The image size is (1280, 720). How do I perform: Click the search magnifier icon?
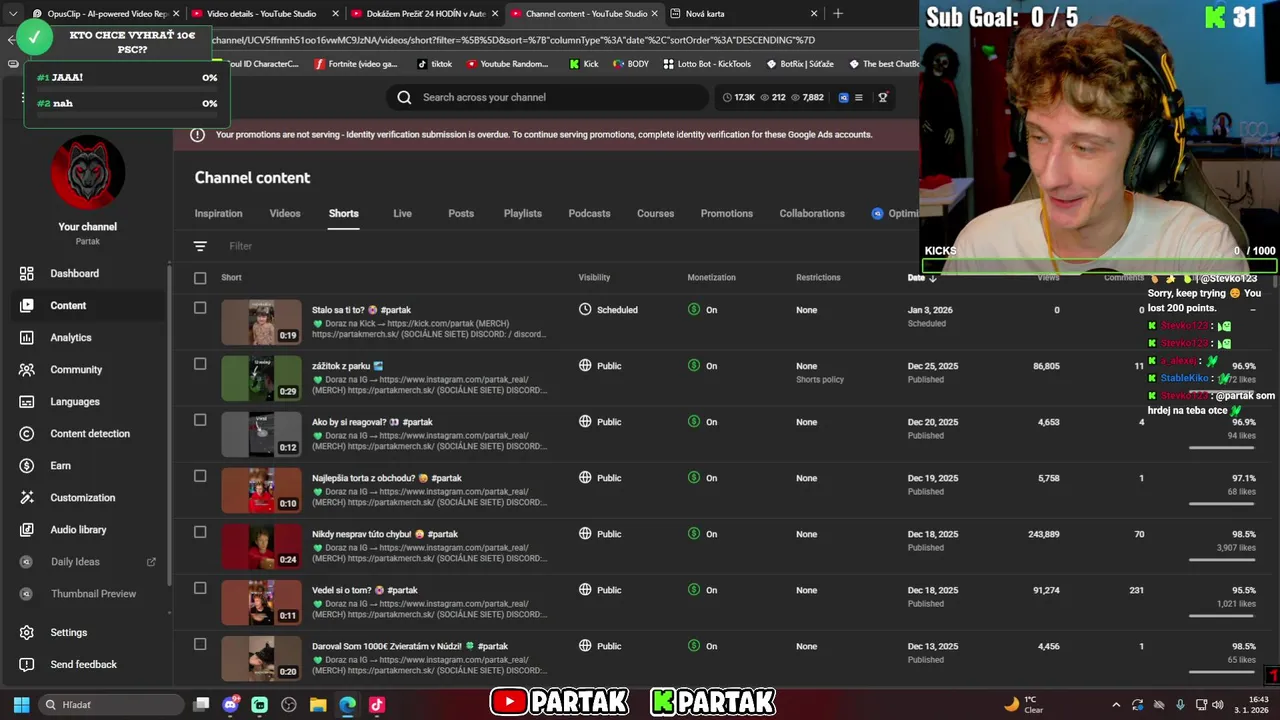tap(404, 97)
